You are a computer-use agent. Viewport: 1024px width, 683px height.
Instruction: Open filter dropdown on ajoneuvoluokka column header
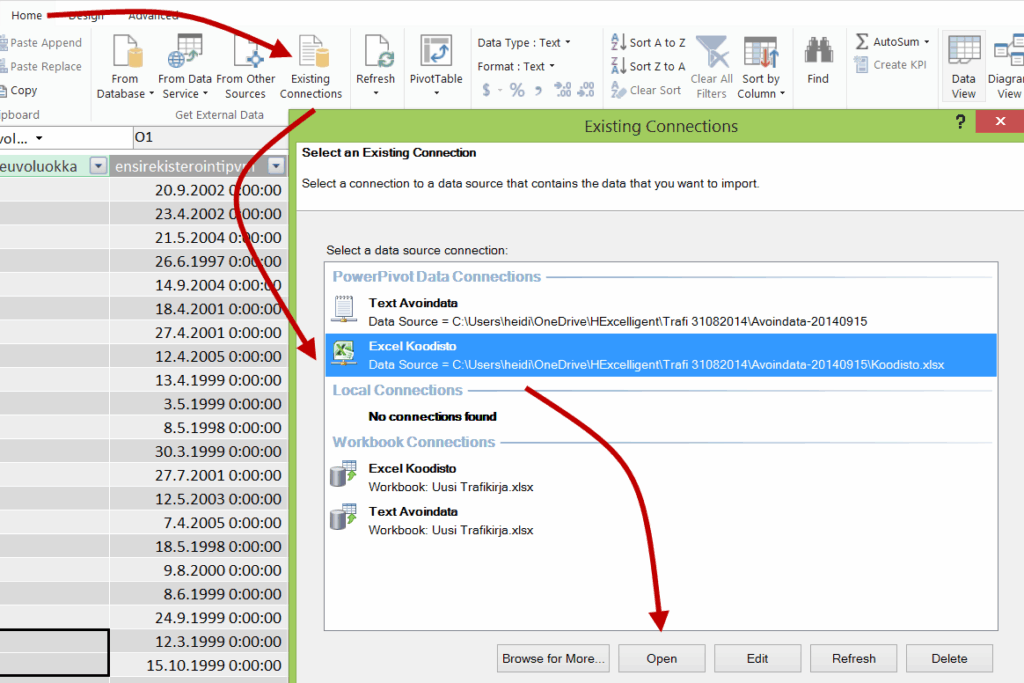point(98,167)
